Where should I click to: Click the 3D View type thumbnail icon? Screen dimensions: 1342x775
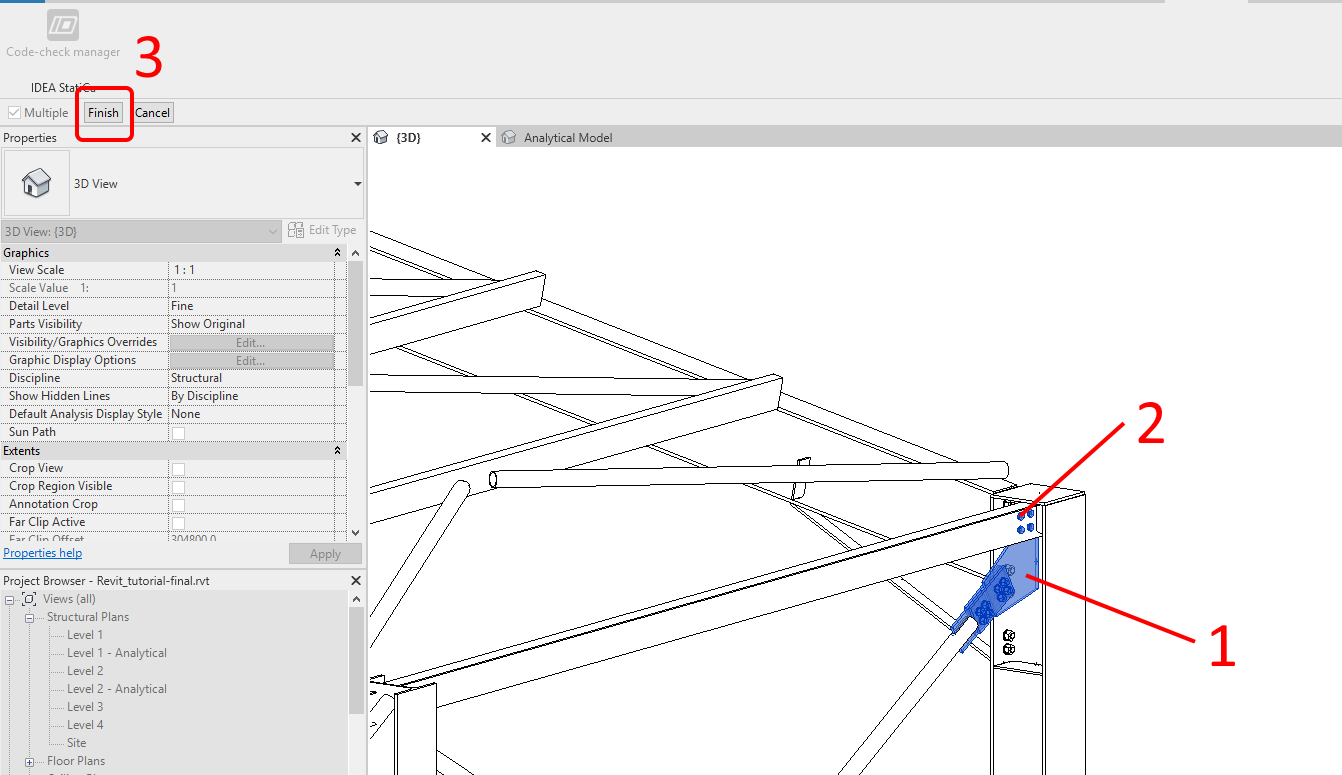pos(37,183)
